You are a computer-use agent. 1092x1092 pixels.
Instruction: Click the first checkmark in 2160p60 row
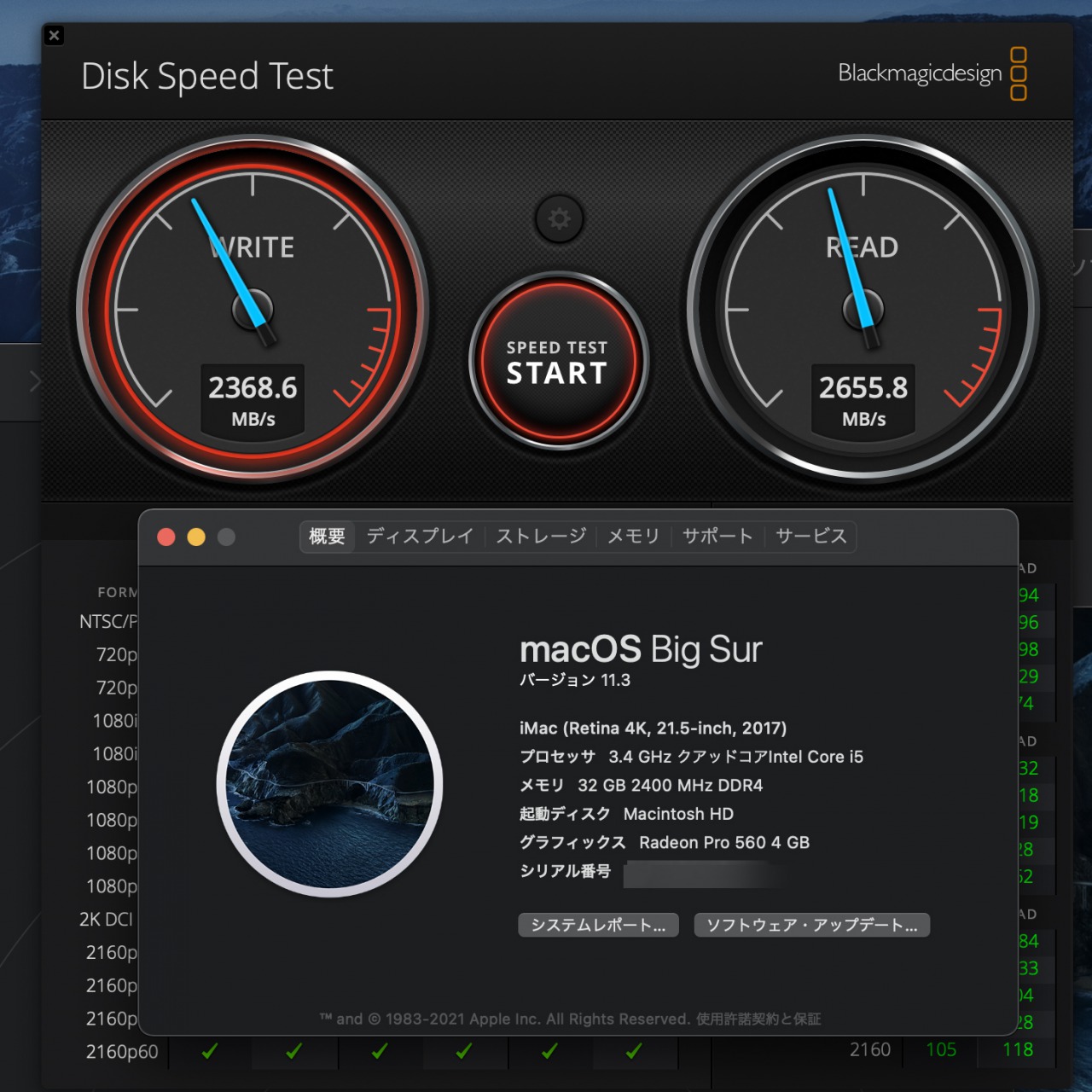point(210,1051)
